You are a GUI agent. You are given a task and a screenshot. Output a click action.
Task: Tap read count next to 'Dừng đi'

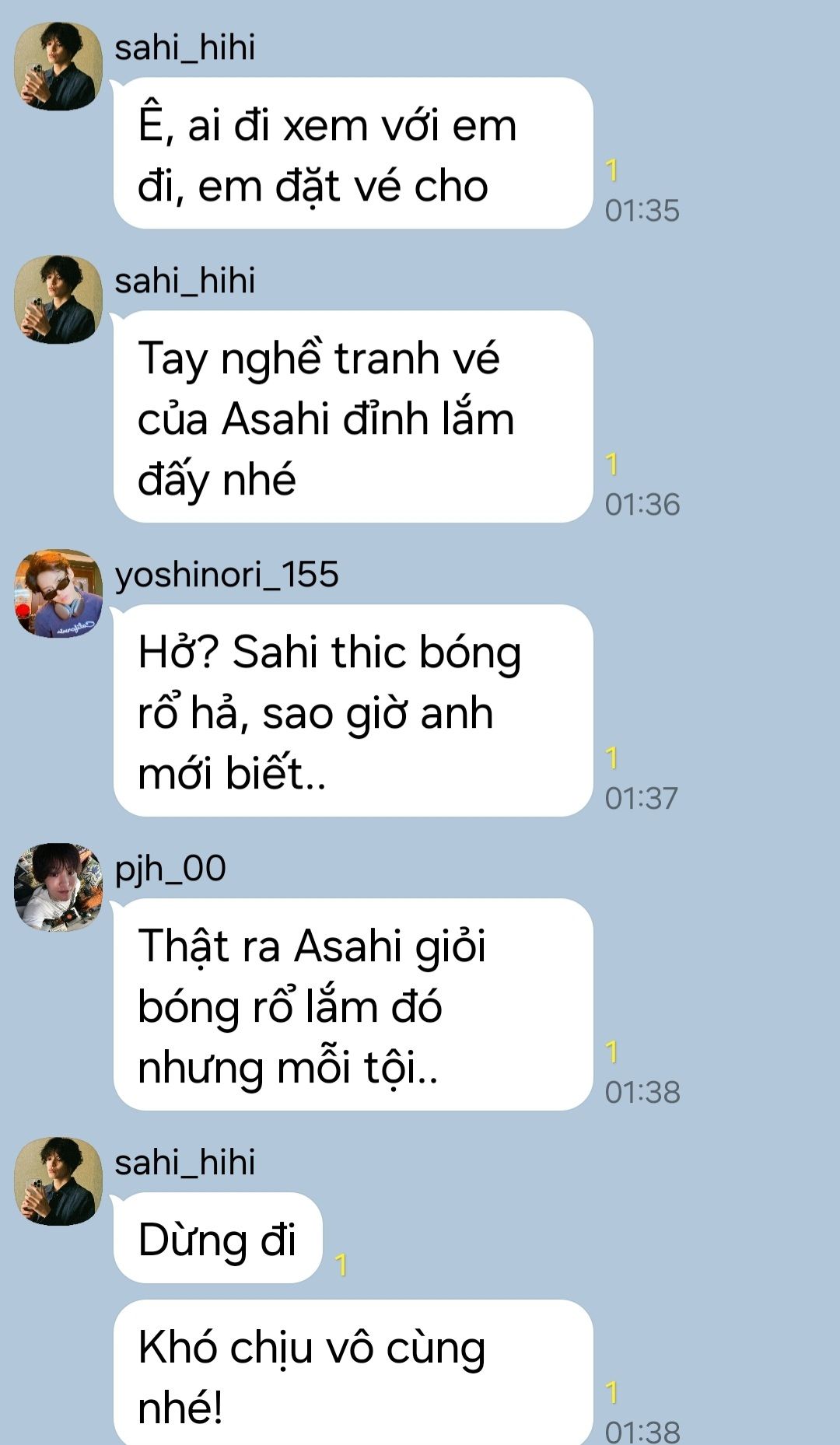click(341, 1265)
